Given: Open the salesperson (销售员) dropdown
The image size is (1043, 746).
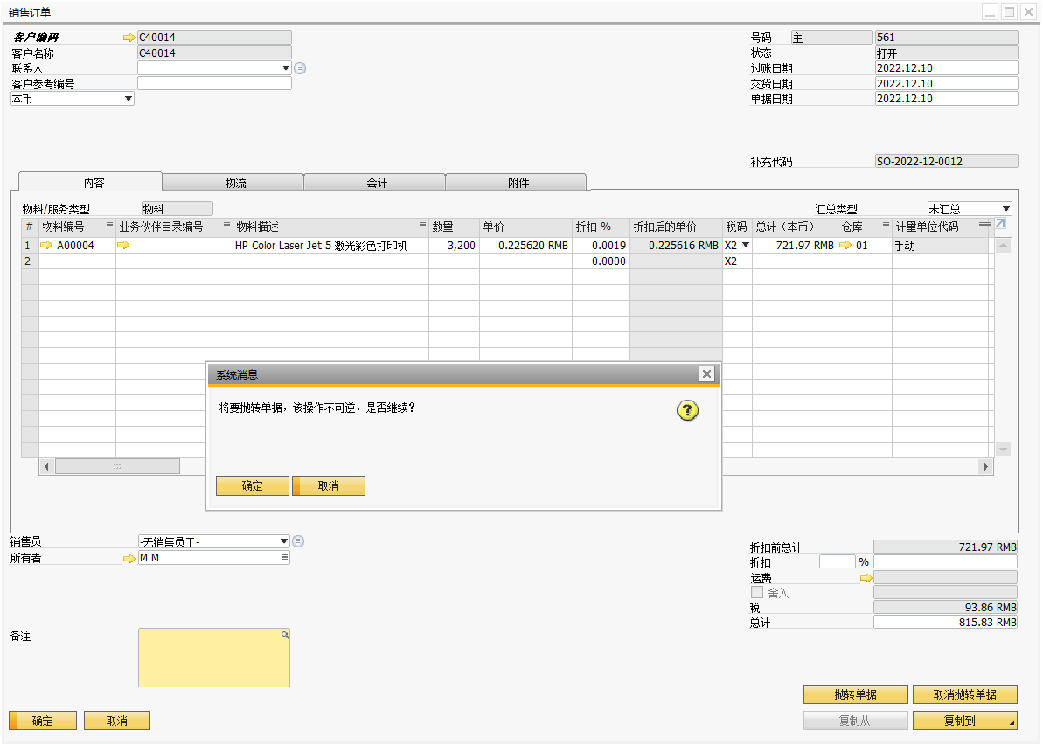Looking at the screenshot, I should pos(284,542).
